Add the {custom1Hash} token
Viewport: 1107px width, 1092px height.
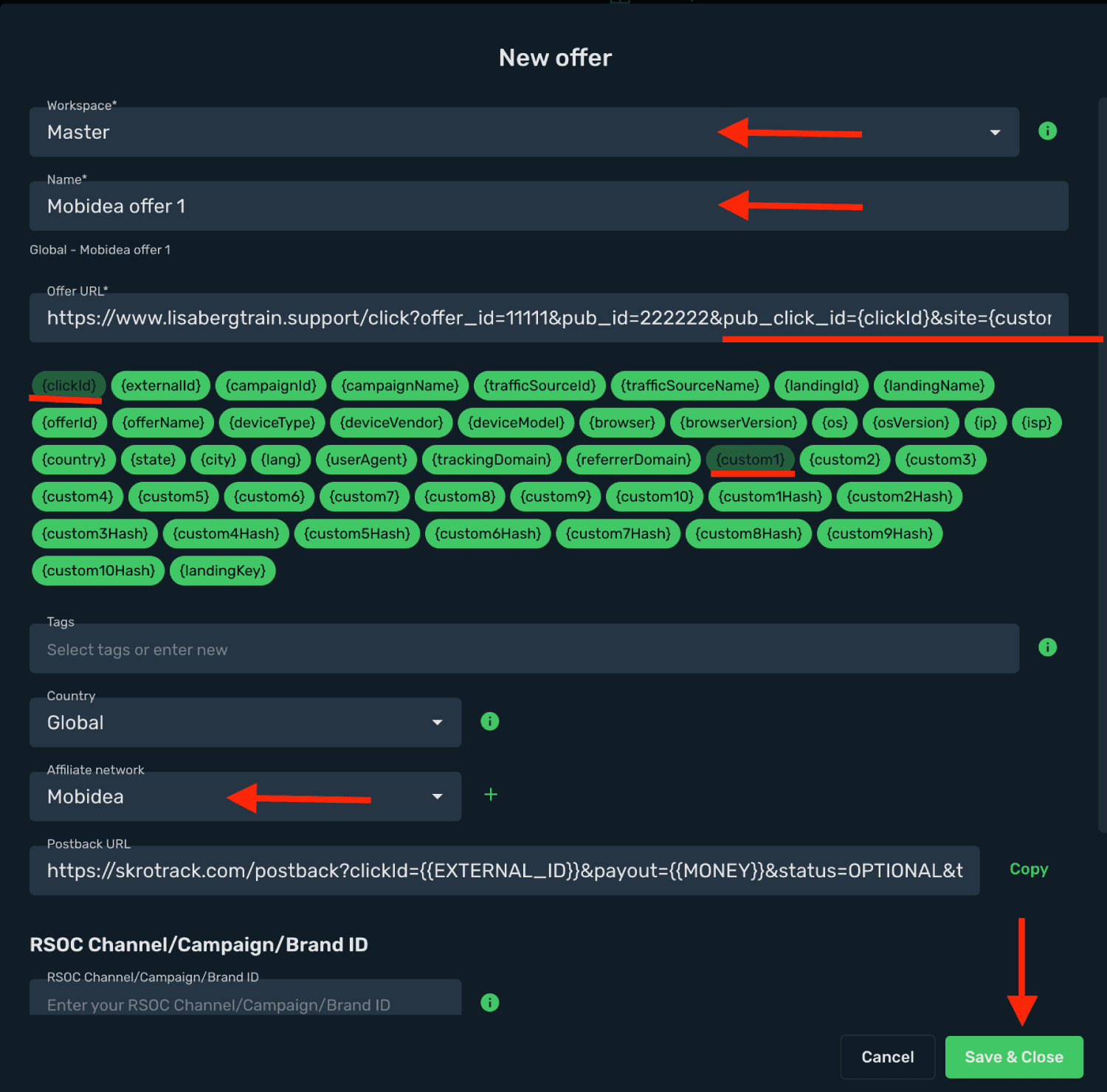coord(770,497)
